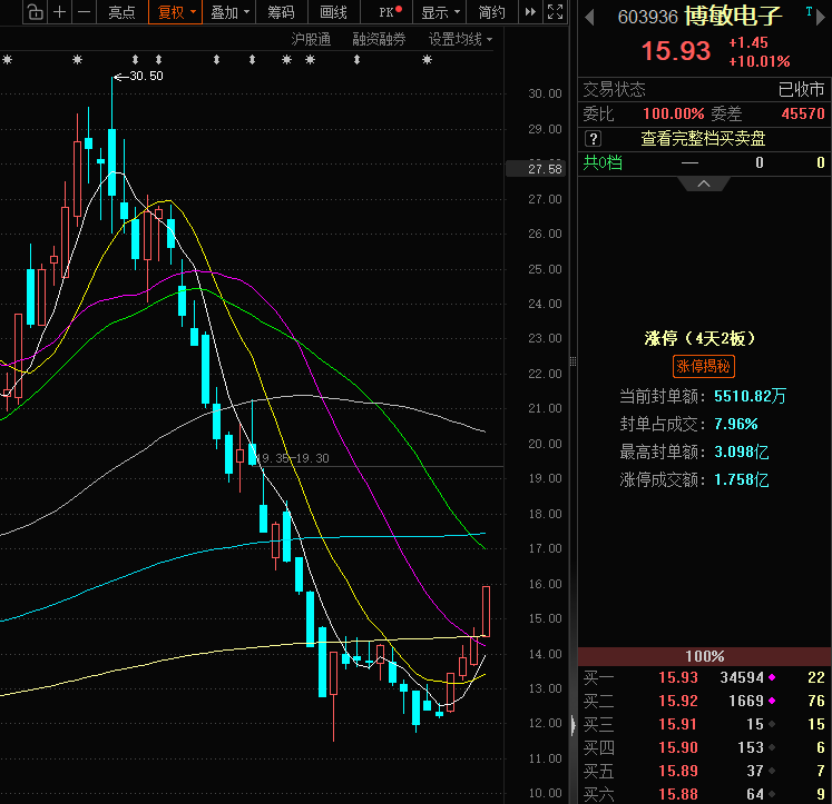Zoom in the chart with the plus icon
Screen dimensions: 832x804
click(60, 12)
